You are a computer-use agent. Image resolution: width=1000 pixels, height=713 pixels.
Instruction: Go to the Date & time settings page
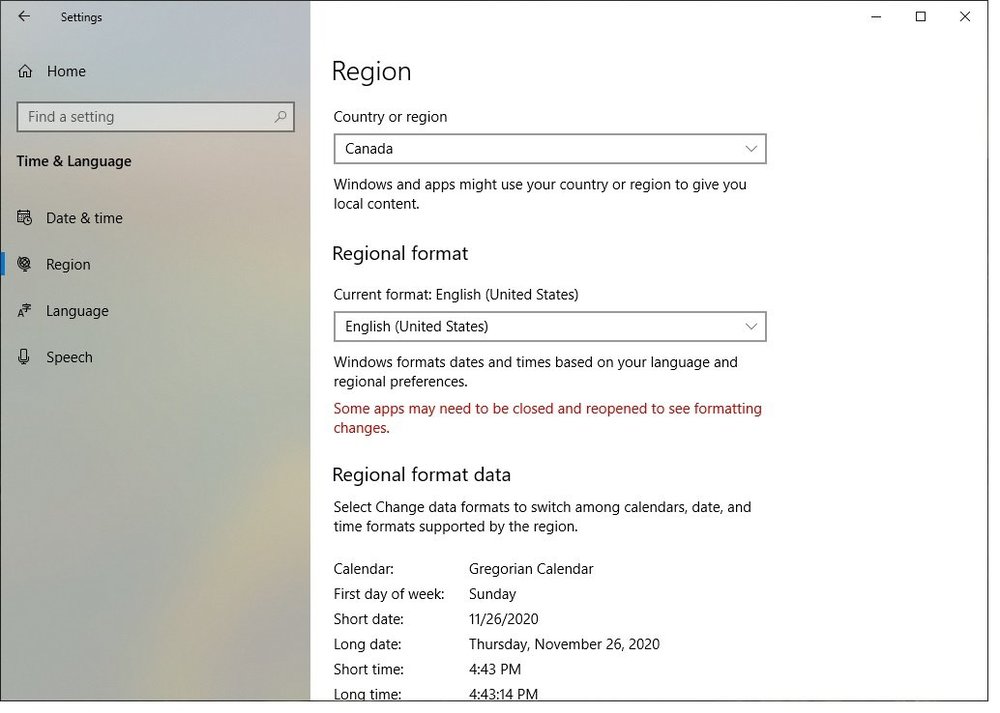click(x=84, y=218)
